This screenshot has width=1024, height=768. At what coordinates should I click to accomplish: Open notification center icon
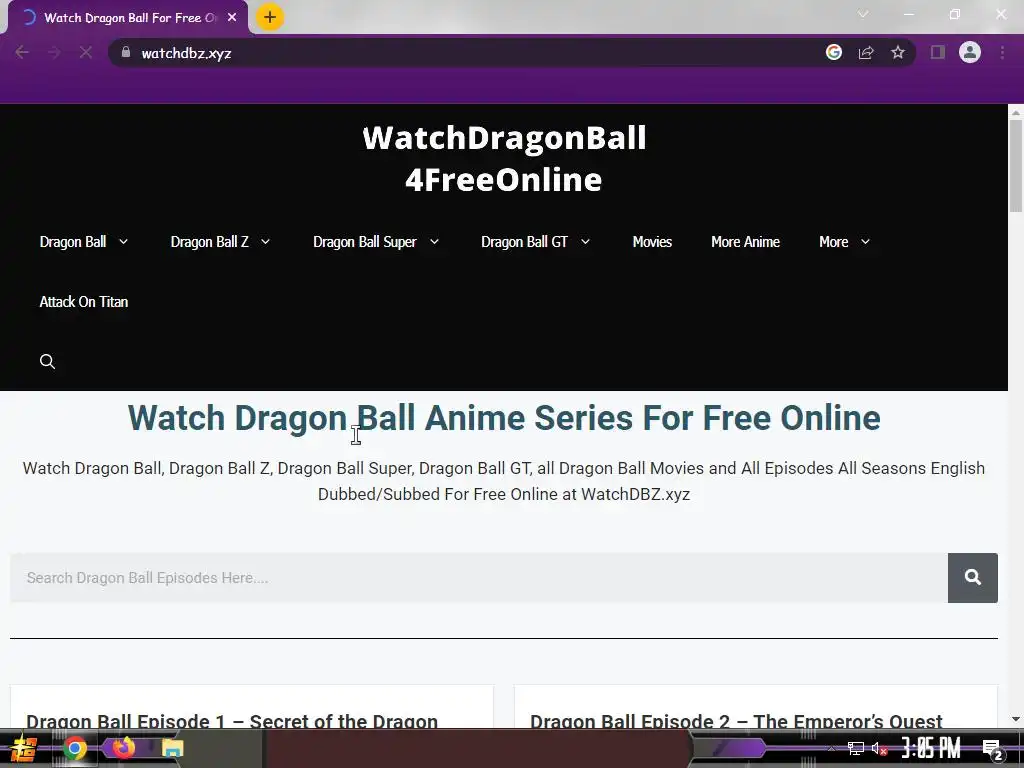point(993,750)
